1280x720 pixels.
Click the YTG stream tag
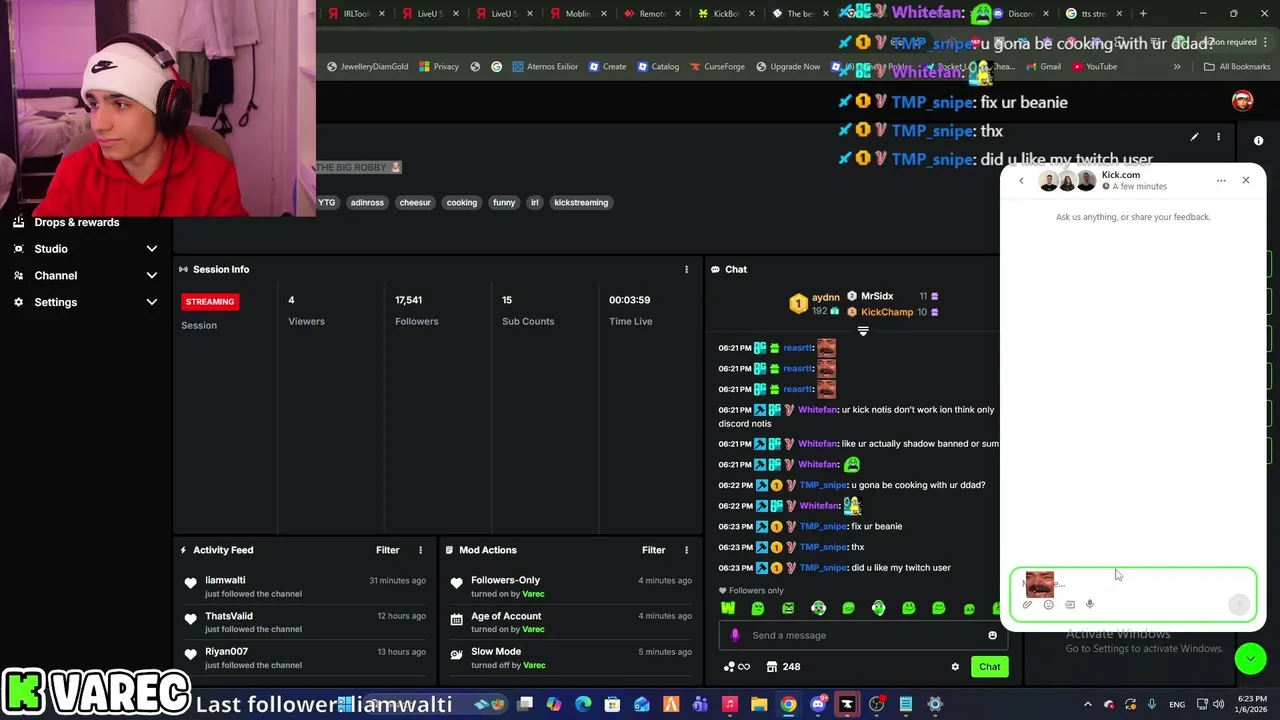tap(327, 202)
